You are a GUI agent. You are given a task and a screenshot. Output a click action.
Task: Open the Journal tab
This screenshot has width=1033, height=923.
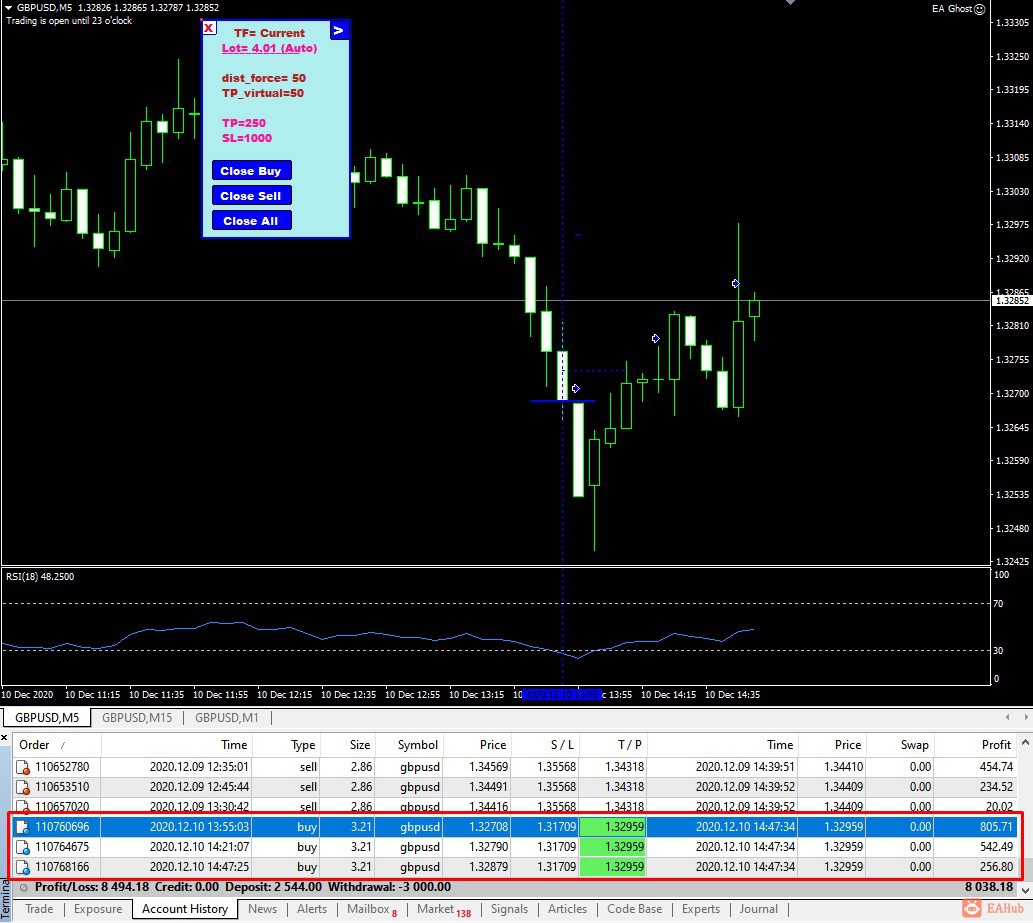(x=758, y=909)
